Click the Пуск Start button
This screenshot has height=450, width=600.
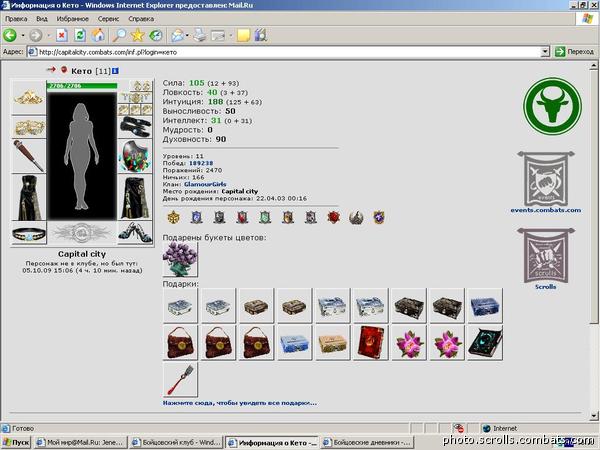pyautogui.click(x=16, y=442)
